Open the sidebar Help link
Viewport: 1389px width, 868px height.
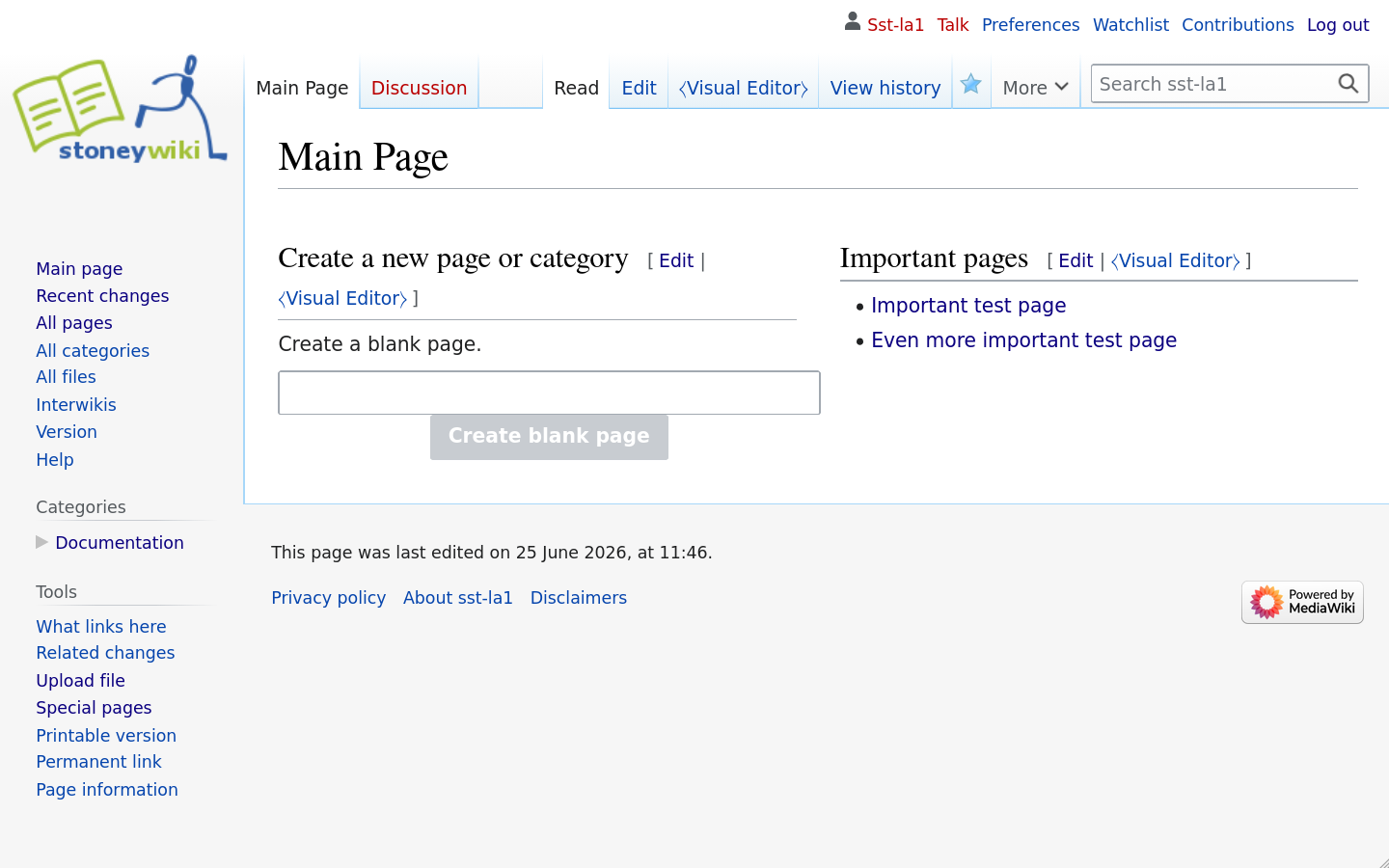pyautogui.click(x=55, y=460)
